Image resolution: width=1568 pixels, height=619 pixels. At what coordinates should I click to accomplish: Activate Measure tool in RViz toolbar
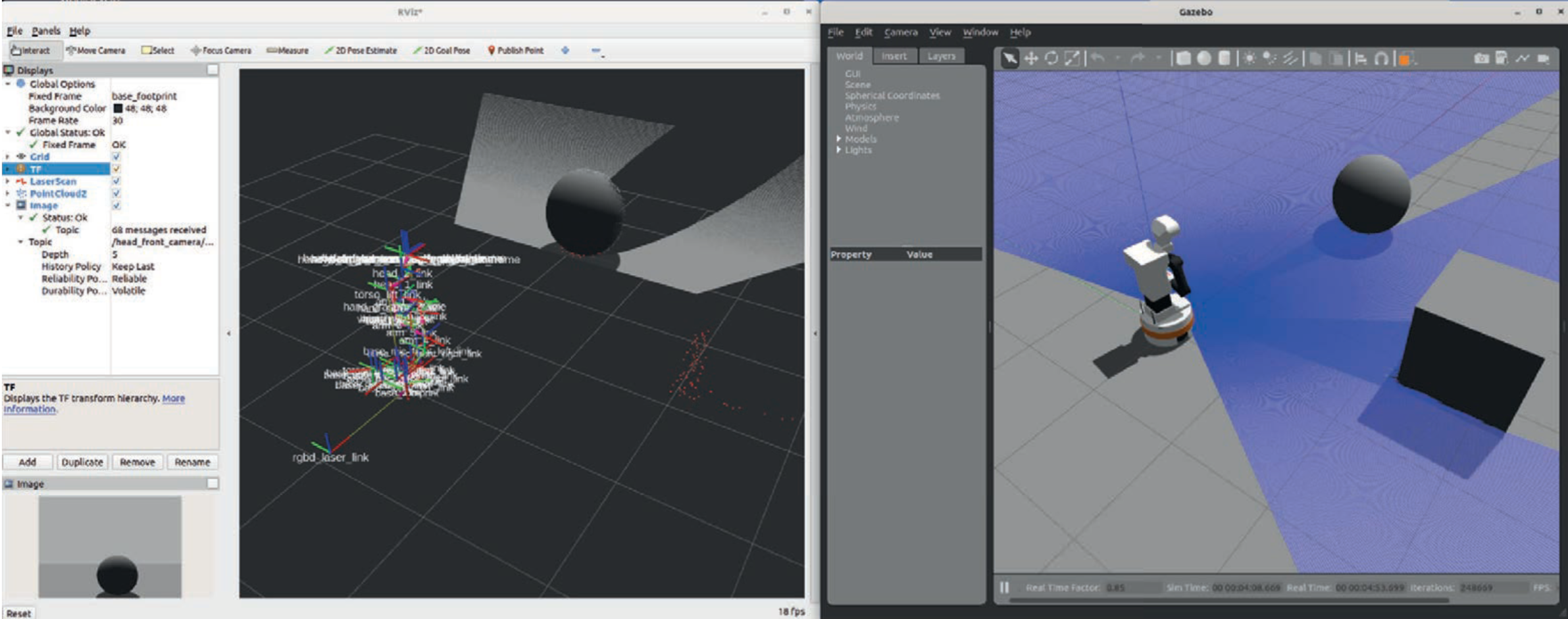click(x=288, y=51)
